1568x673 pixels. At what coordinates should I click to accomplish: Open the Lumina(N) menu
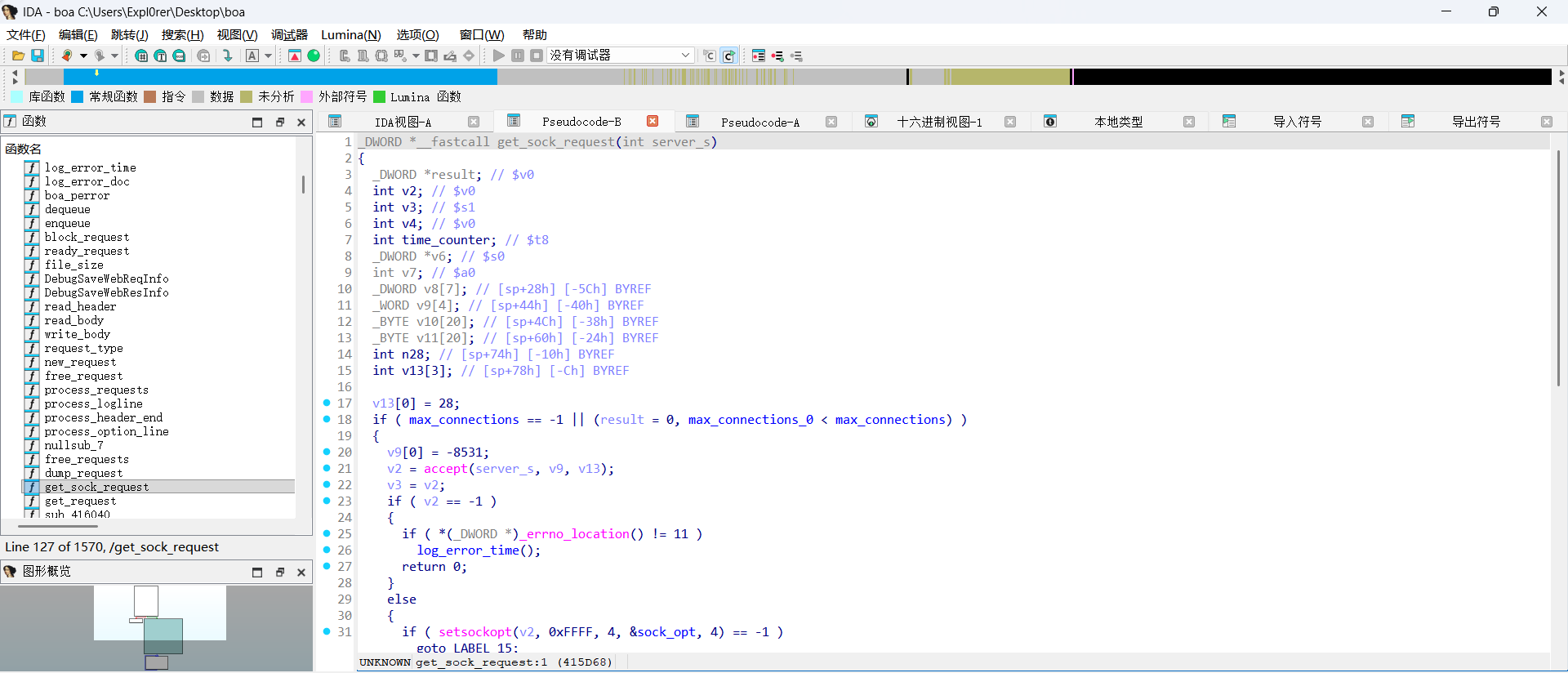pyautogui.click(x=351, y=34)
